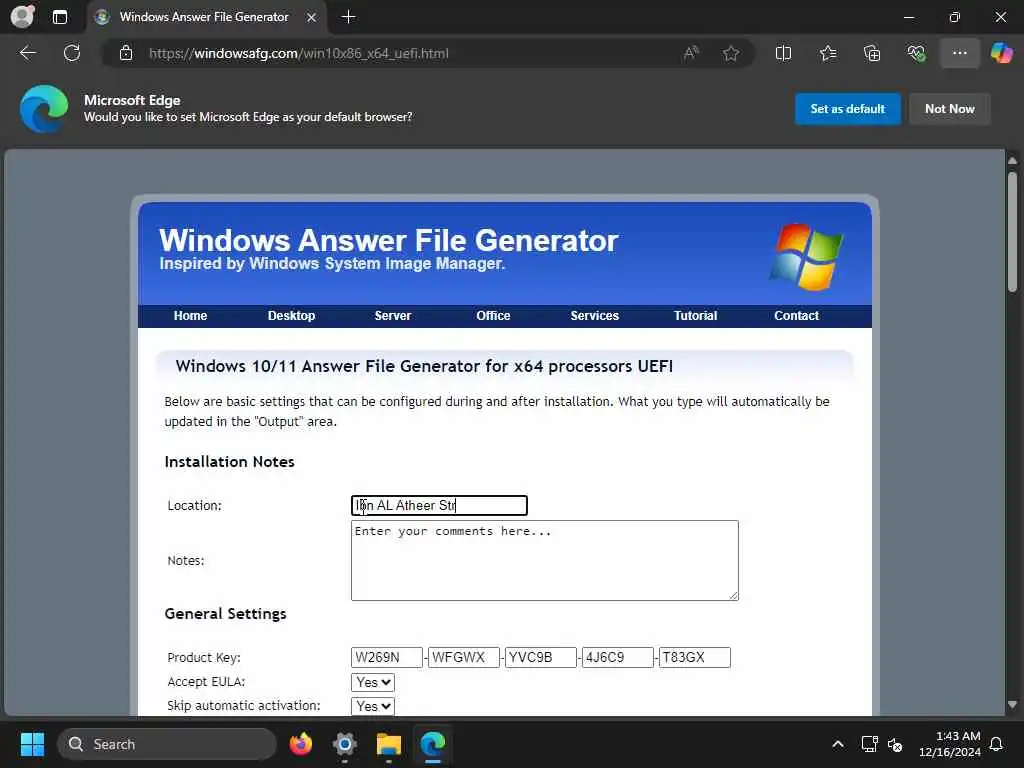
Task: Open clock showing 1:43 AM
Action: [x=950, y=744]
